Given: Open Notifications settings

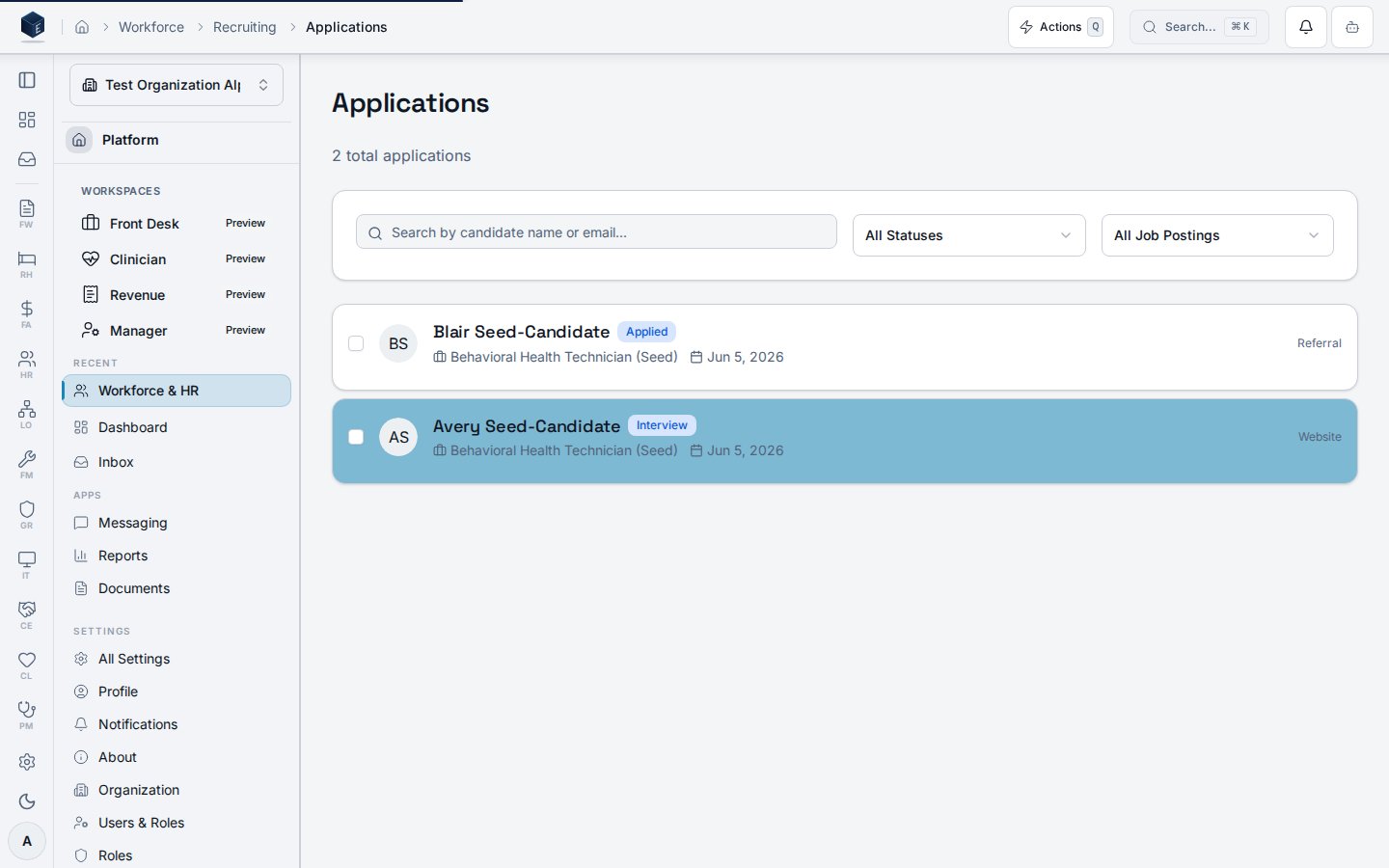Looking at the screenshot, I should pos(177,724).
